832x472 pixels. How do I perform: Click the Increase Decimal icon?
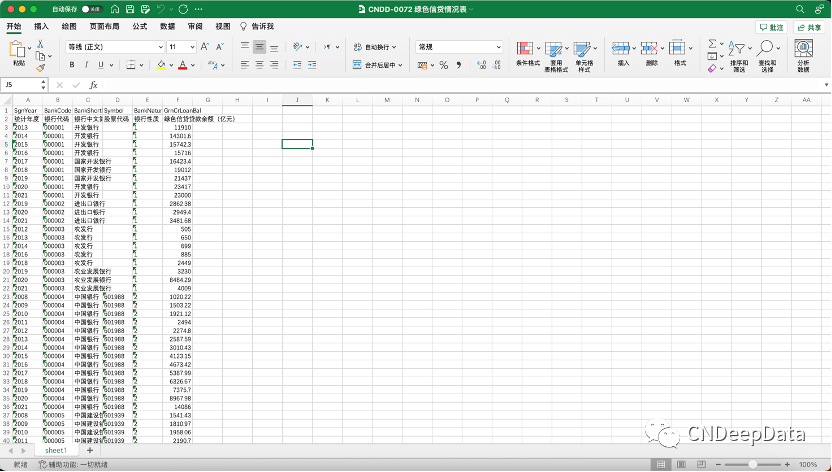coord(482,65)
